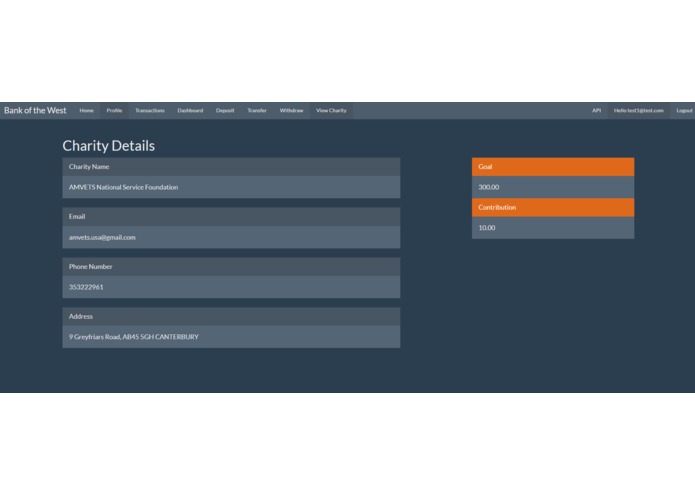Open the Transfer page
695x494 pixels.
(x=257, y=110)
